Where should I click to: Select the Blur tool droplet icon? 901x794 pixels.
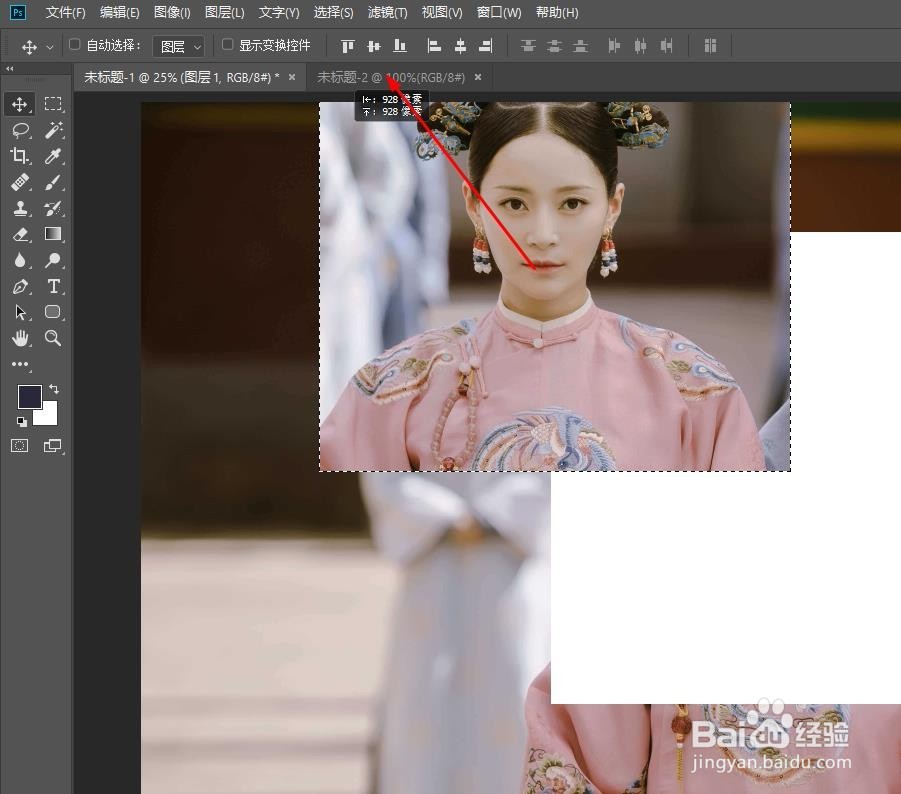20,260
